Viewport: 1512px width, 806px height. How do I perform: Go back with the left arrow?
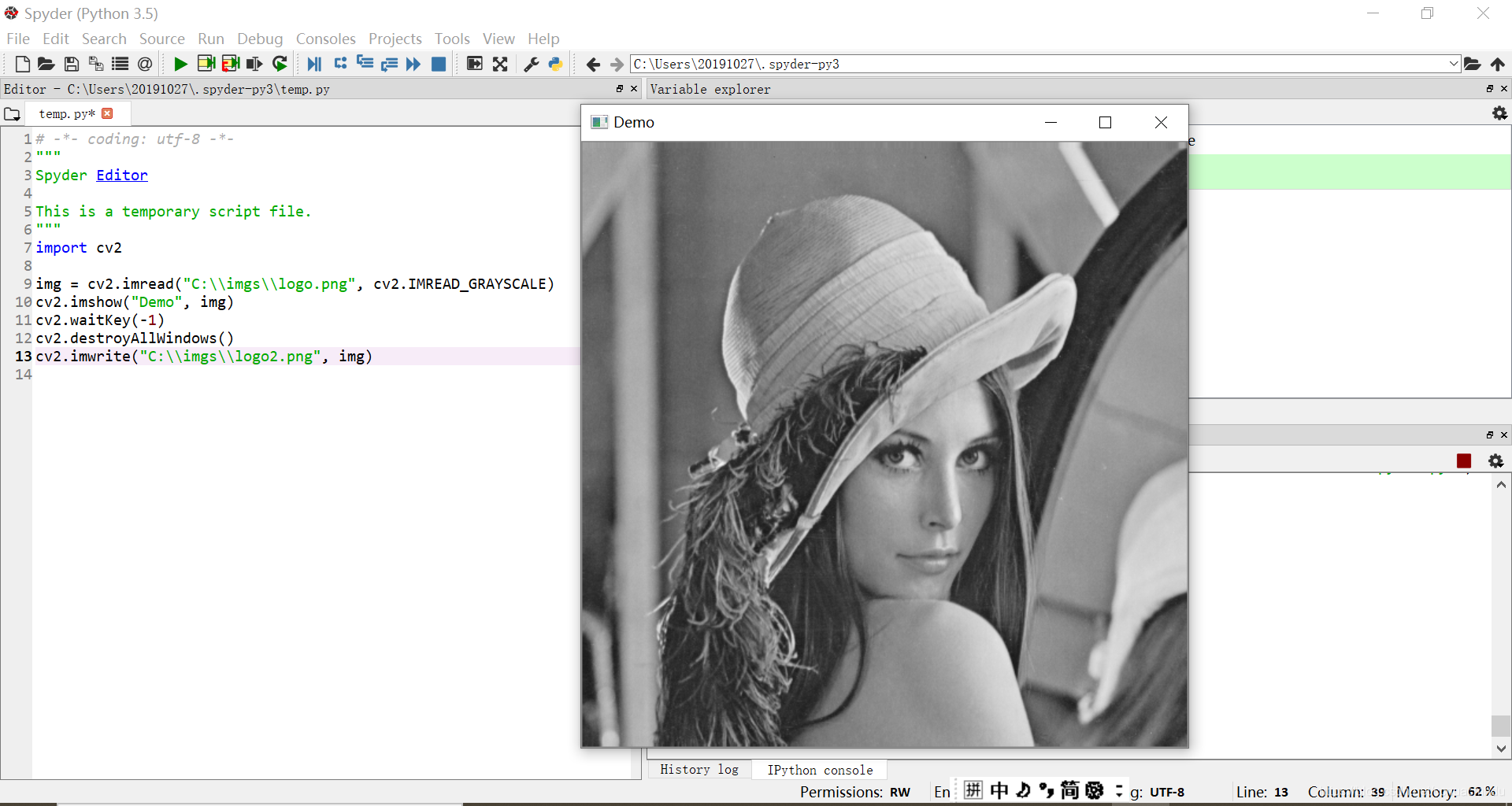pos(593,65)
